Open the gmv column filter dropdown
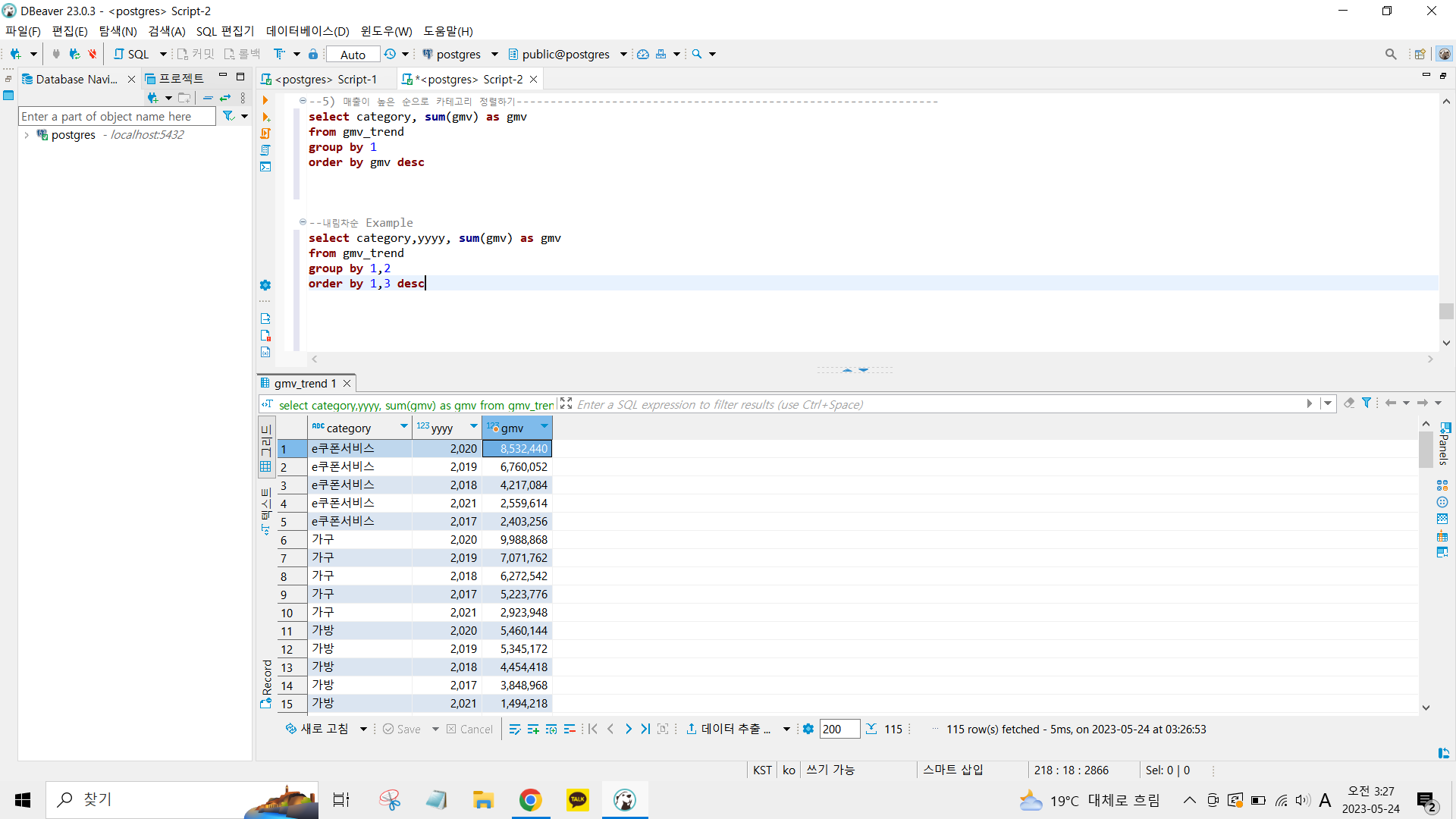 click(544, 426)
